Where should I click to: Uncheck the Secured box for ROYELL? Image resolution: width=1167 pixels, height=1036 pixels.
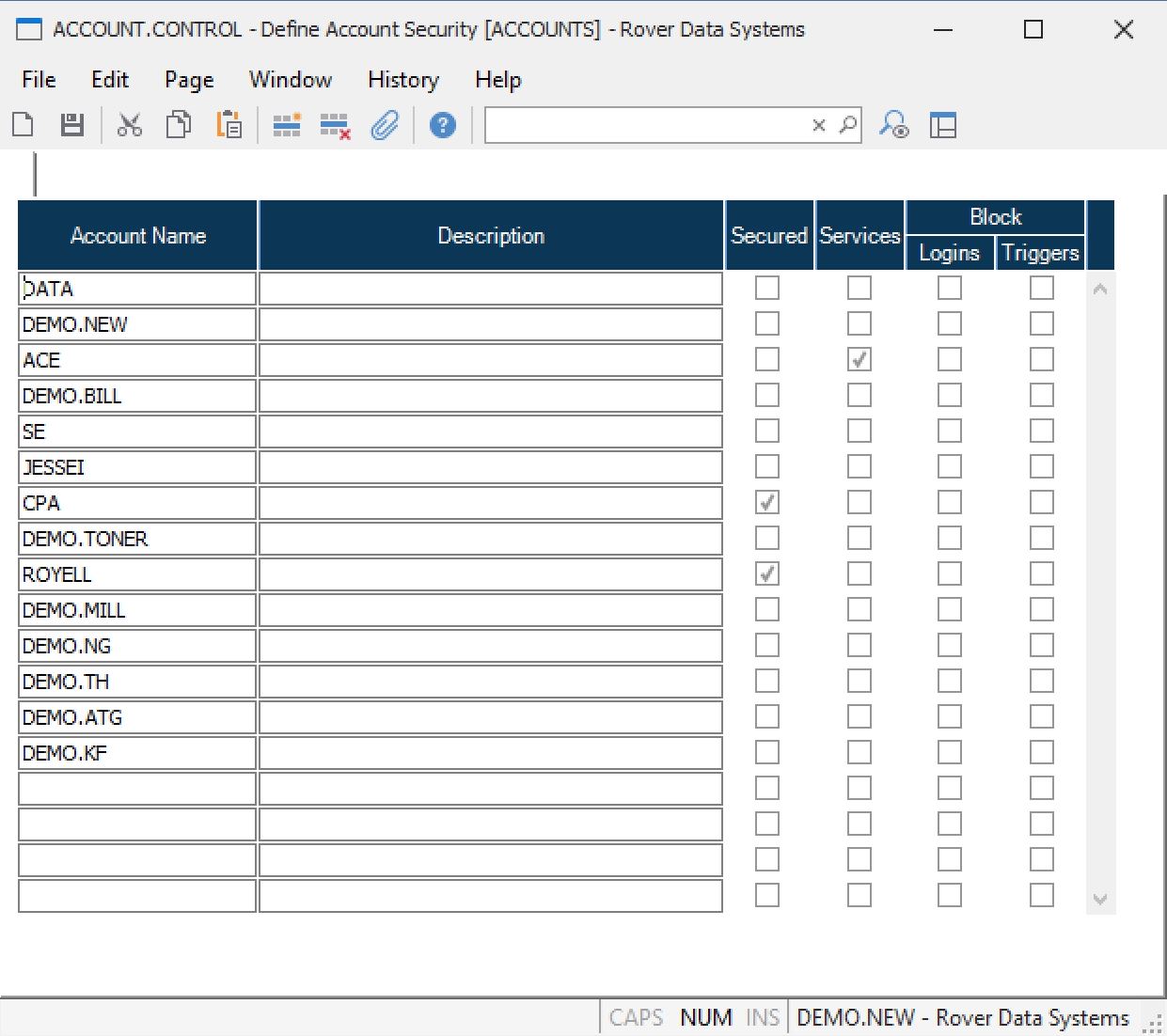766,573
